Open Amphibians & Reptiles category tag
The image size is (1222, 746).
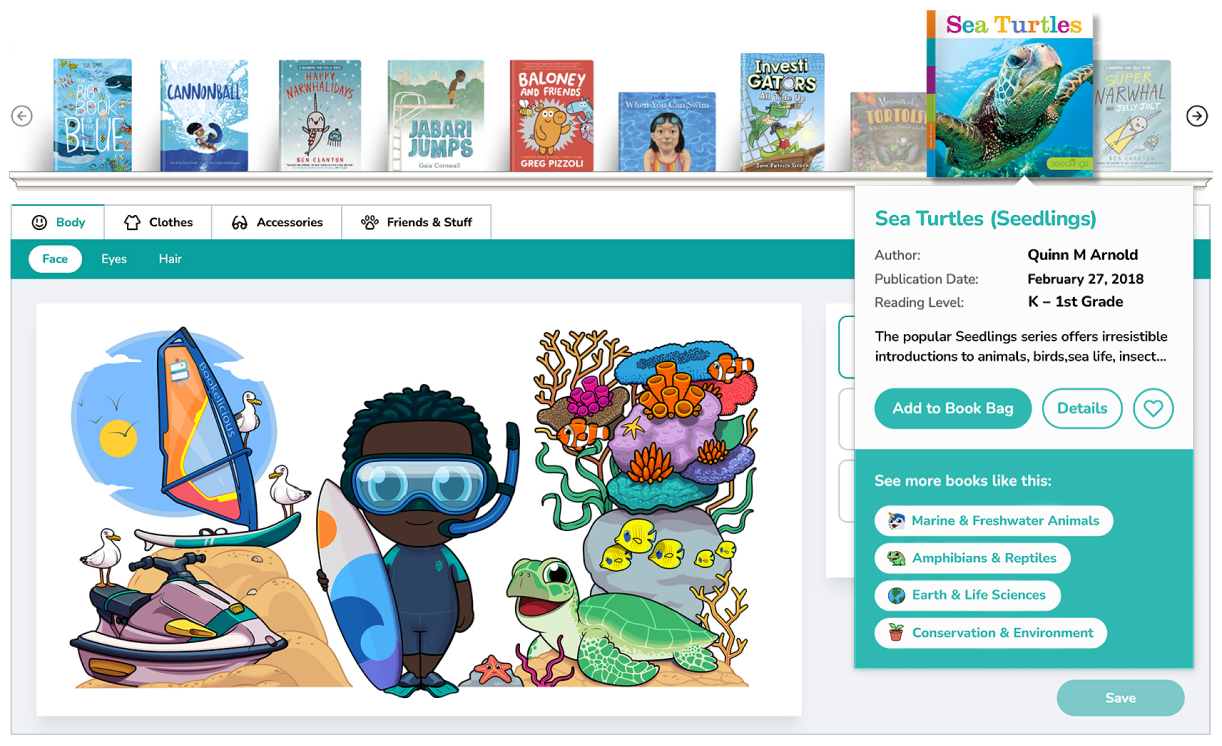pyautogui.click(x=973, y=558)
